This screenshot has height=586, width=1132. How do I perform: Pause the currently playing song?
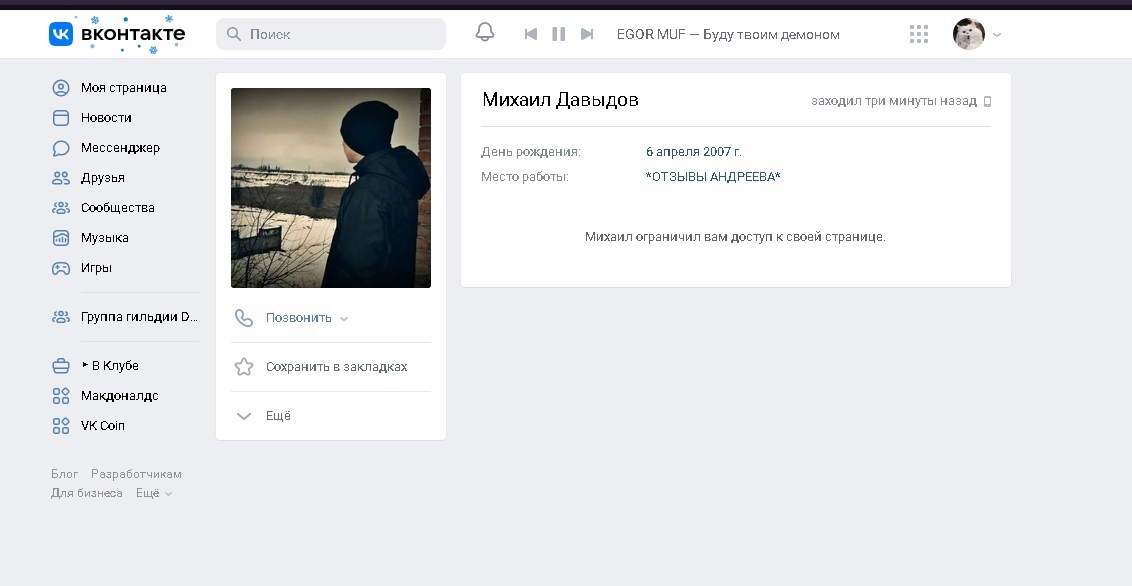click(559, 34)
